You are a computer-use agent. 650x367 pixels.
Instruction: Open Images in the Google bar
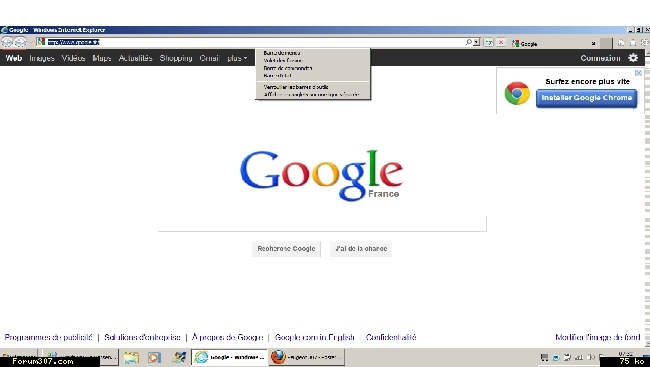[42, 58]
